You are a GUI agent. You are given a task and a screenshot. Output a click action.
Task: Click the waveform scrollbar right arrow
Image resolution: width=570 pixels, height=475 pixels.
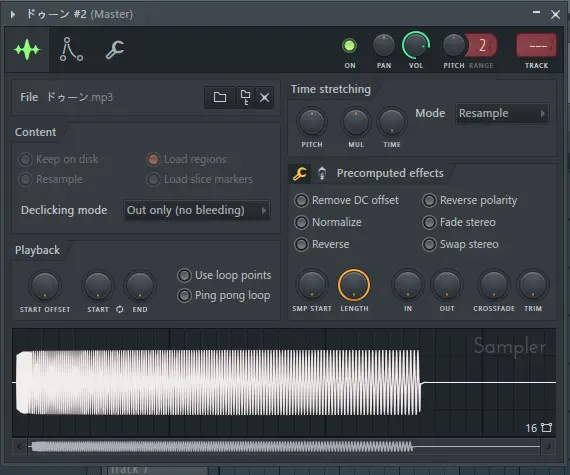pos(549,446)
